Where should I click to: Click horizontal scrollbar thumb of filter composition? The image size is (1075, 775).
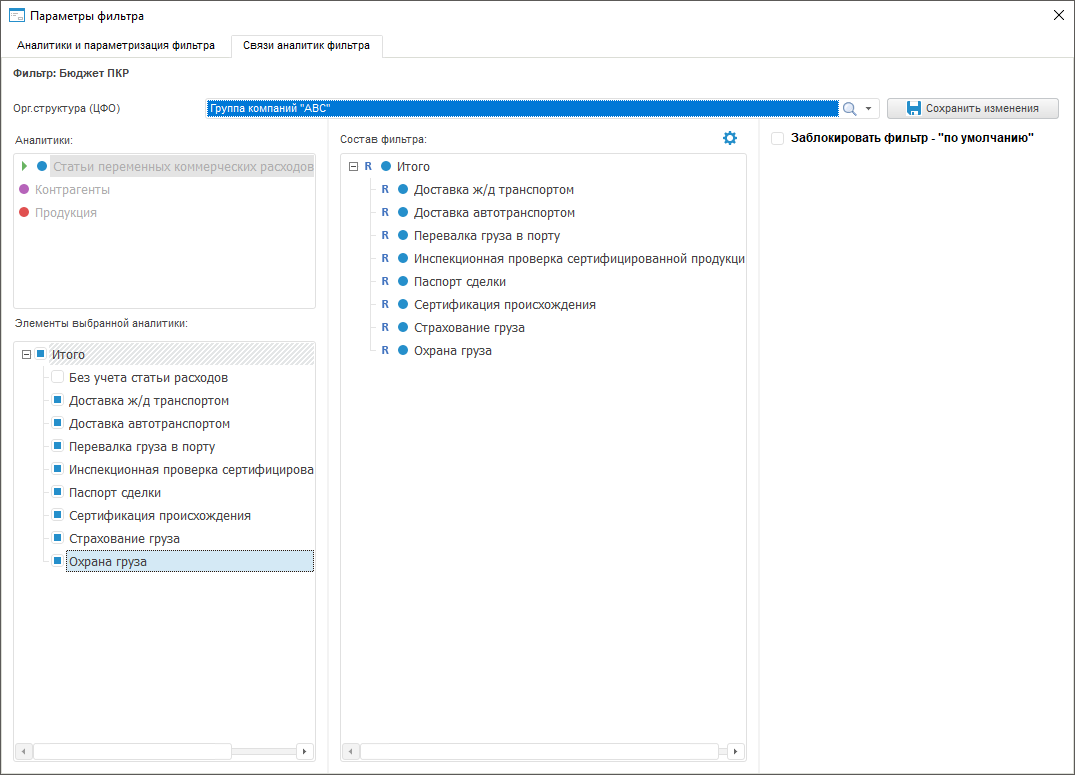click(539, 752)
